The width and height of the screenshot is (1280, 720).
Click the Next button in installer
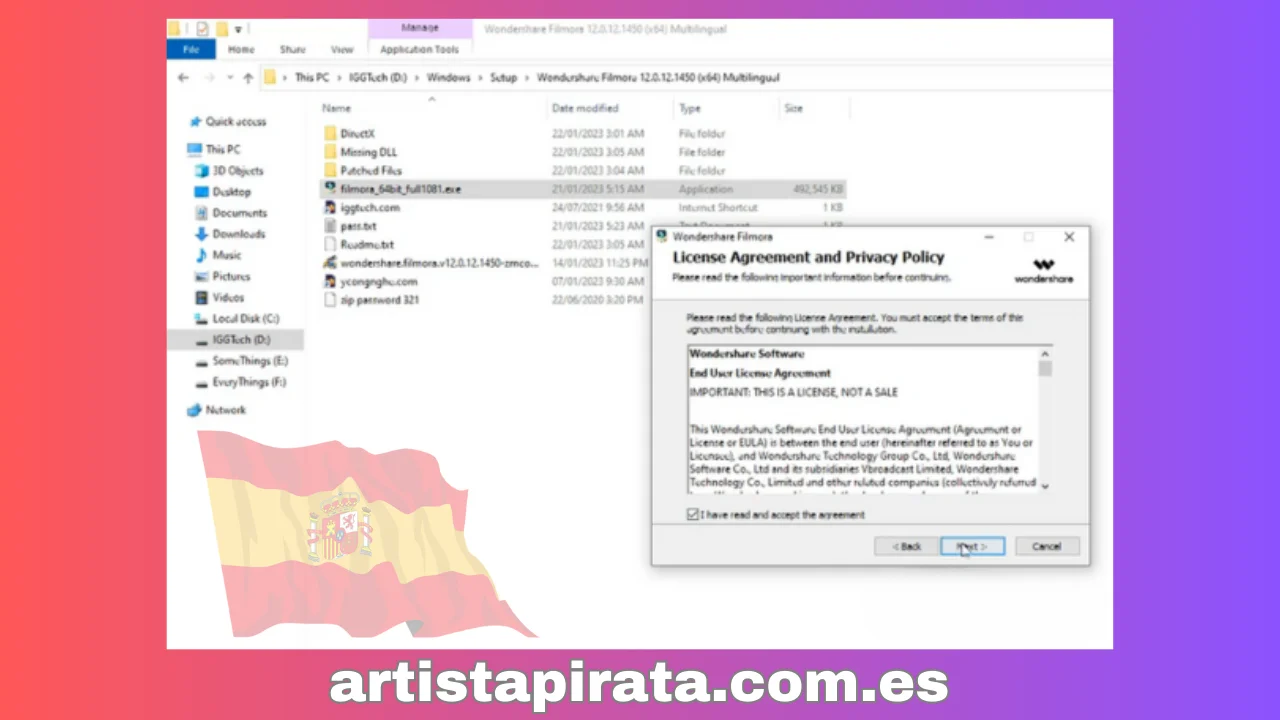tap(972, 546)
